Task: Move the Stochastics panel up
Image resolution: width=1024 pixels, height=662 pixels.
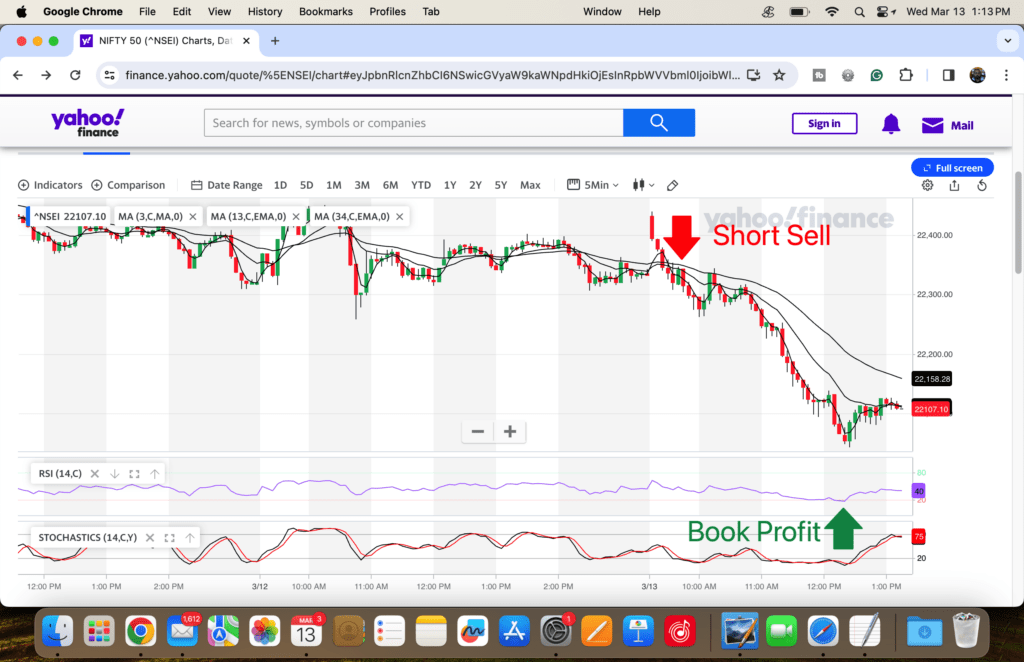Action: coord(189,538)
